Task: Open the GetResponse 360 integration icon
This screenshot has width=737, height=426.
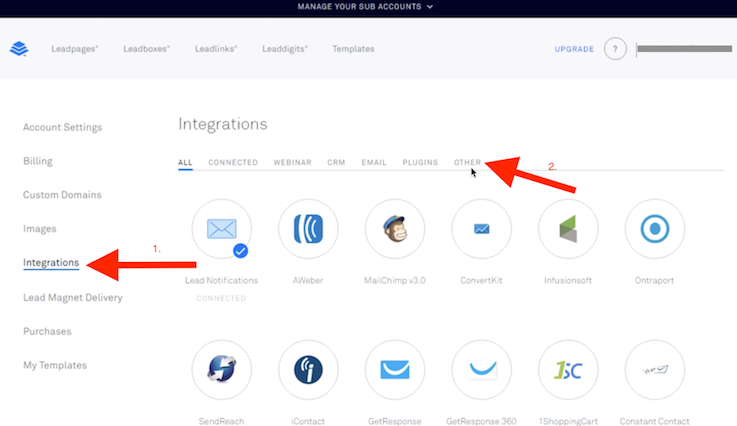Action: point(481,370)
